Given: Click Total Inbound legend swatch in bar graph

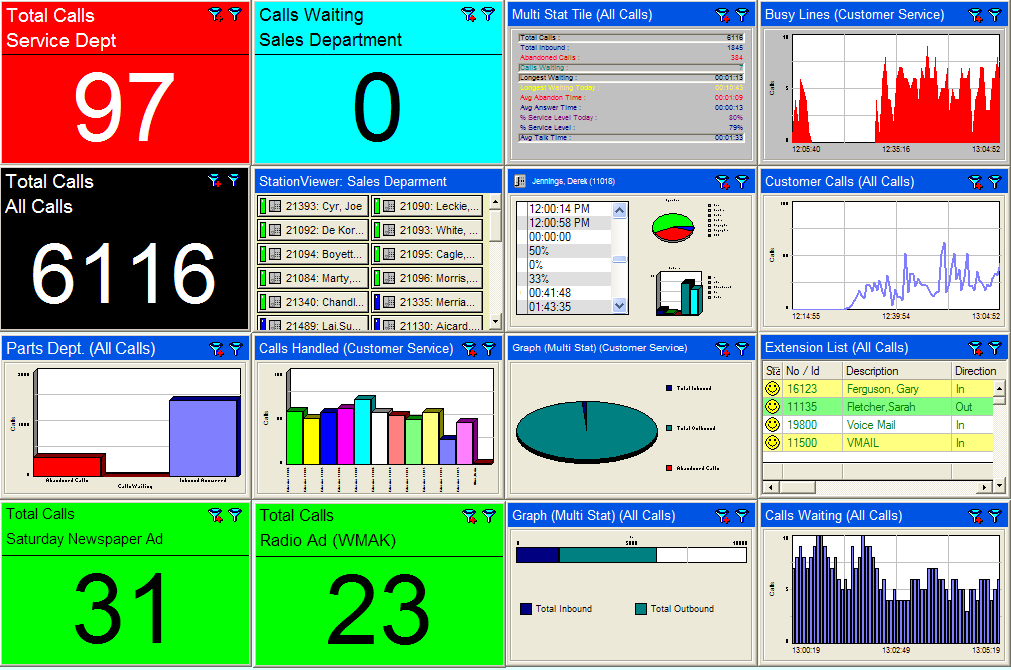Looking at the screenshot, I should pyautogui.click(x=525, y=608).
